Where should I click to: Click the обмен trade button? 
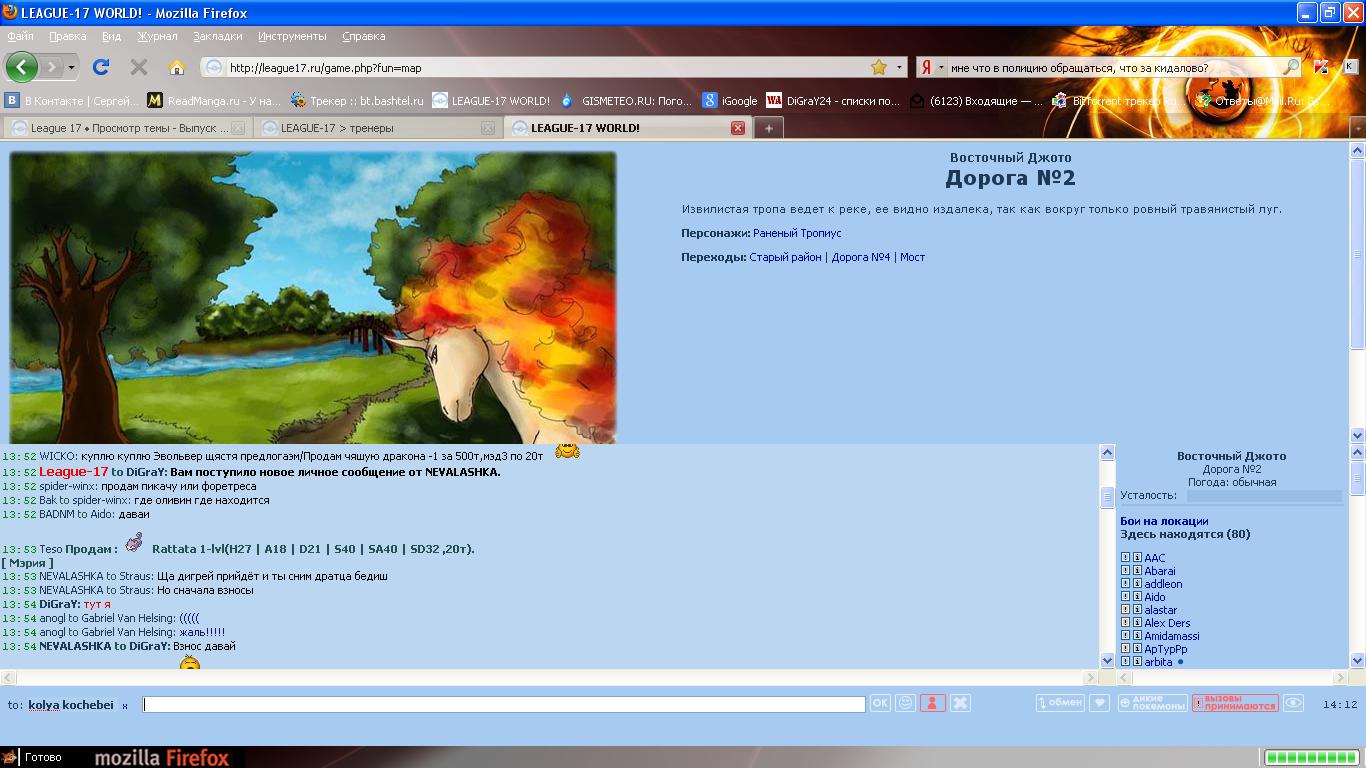click(1060, 703)
